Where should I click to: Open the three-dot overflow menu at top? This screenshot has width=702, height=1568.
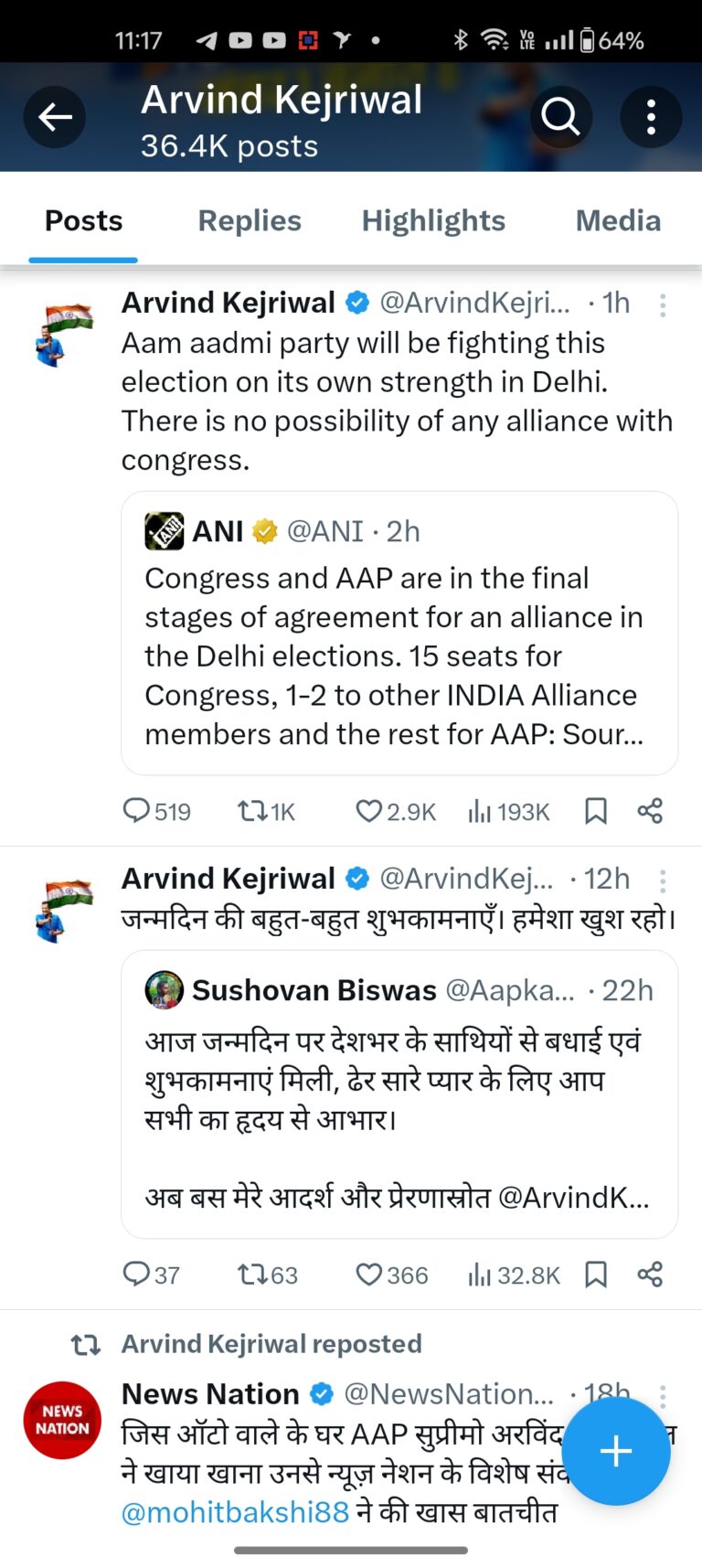(651, 116)
